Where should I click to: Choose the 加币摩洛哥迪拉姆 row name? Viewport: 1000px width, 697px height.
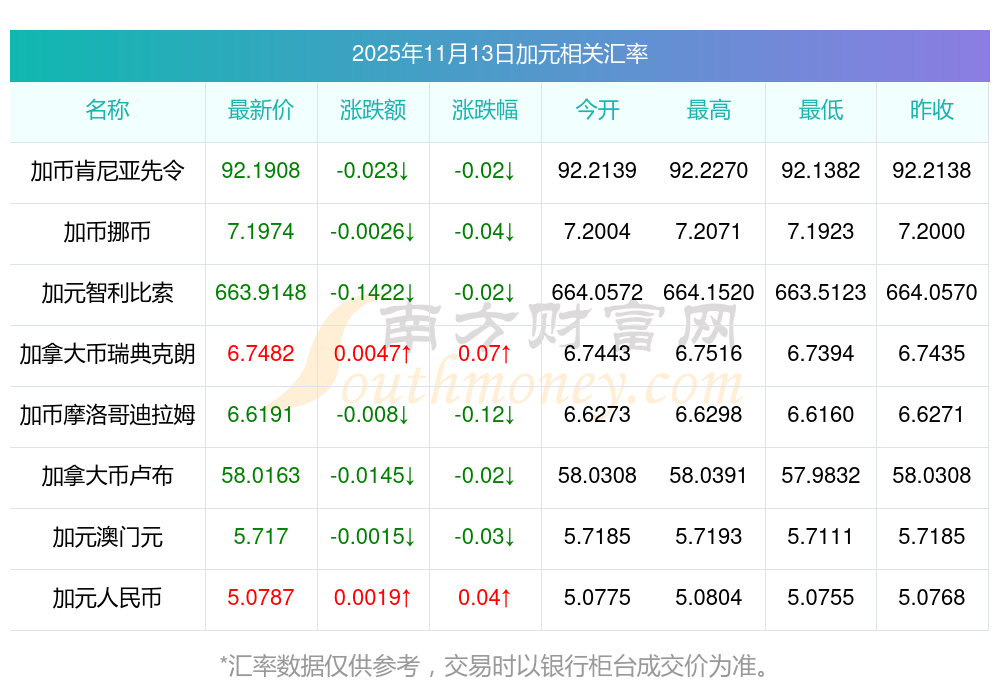107,415
